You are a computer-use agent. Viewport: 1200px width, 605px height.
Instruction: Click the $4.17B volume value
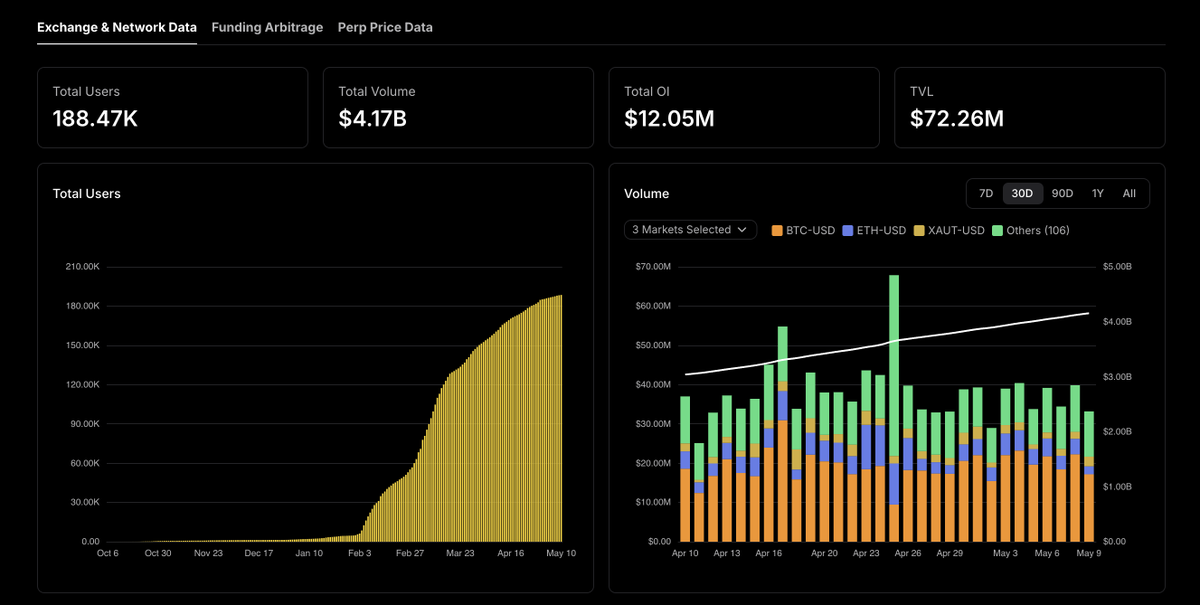coord(372,119)
